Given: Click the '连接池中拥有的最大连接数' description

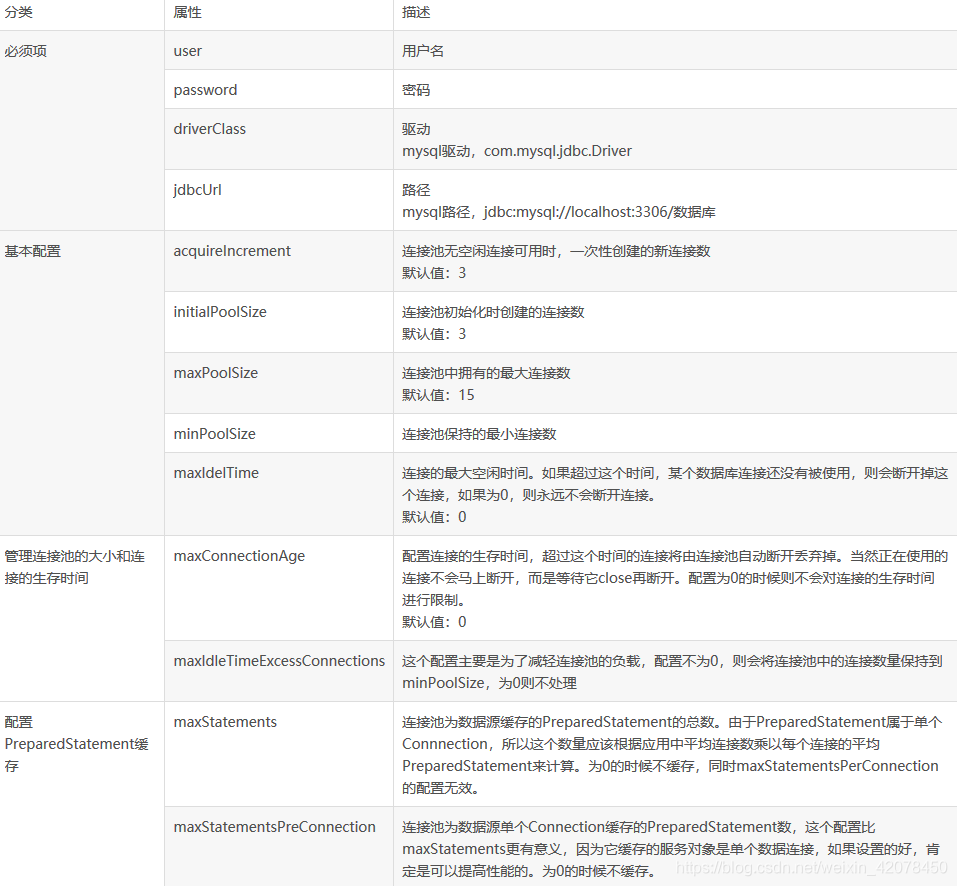Looking at the screenshot, I should tap(486, 373).
